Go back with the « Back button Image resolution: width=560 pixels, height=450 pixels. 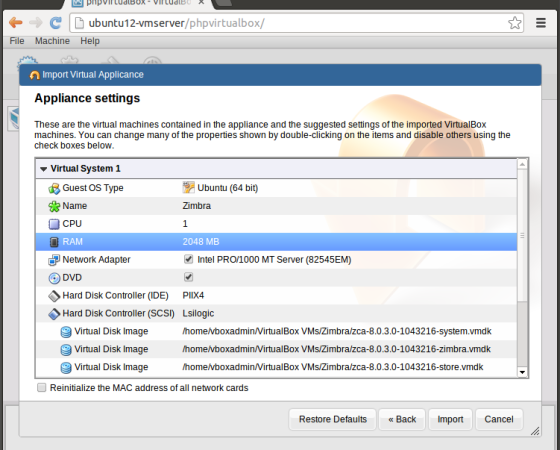coord(402,419)
